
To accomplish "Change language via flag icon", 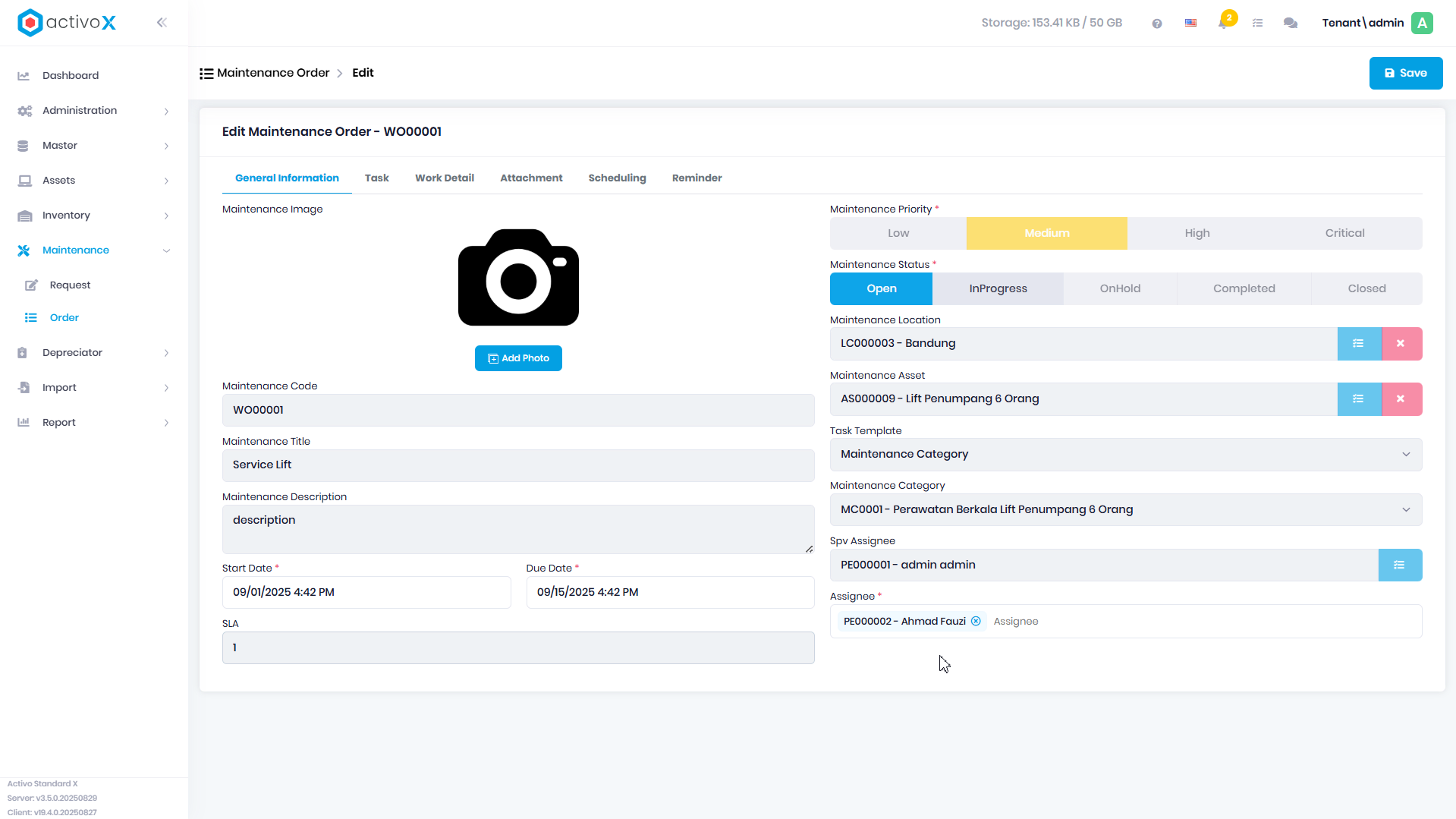I will pos(1191,24).
